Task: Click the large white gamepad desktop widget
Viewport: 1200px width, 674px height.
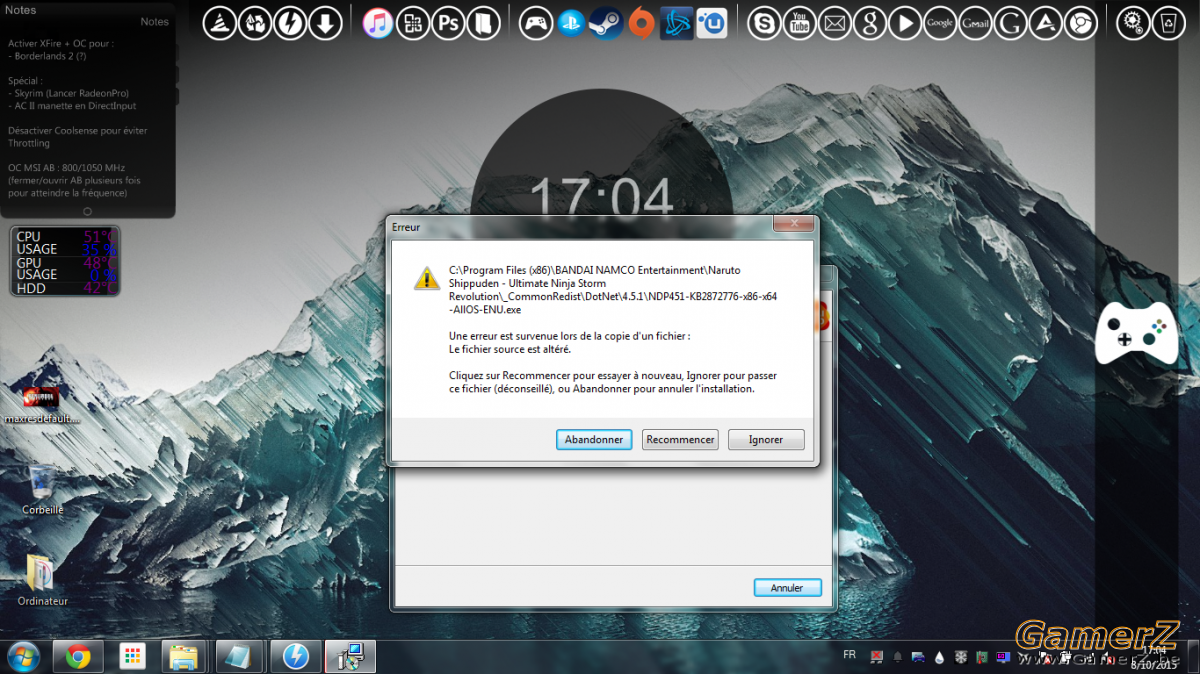Action: (x=1136, y=333)
